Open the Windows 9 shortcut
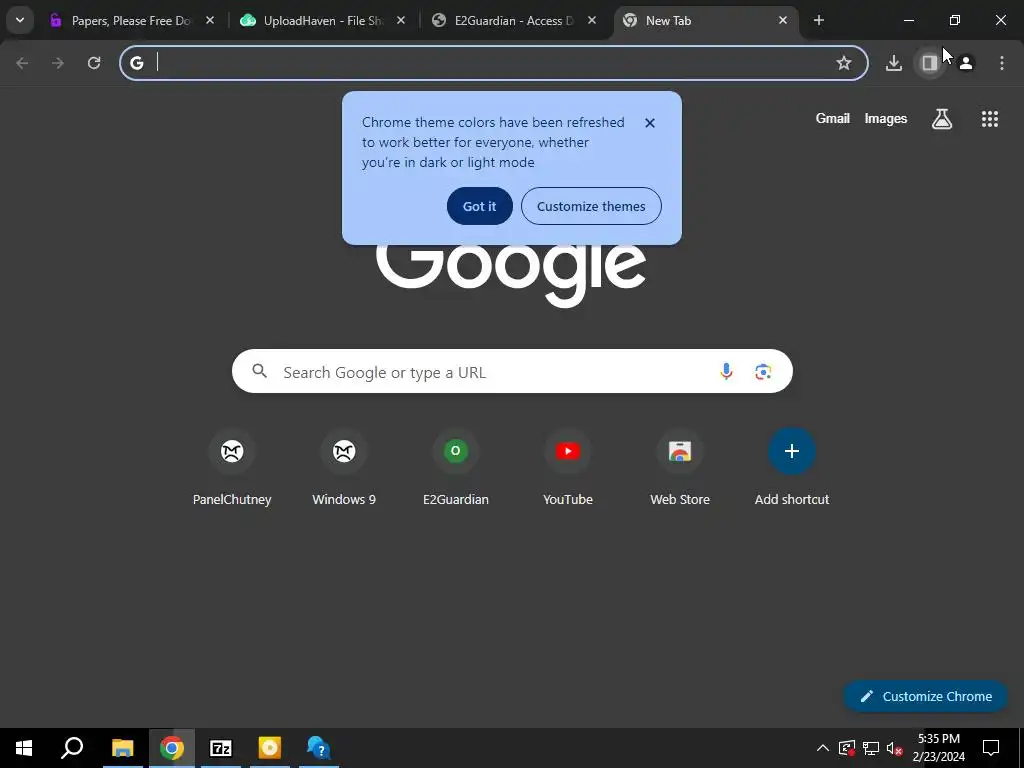This screenshot has width=1024, height=768. 344,469
